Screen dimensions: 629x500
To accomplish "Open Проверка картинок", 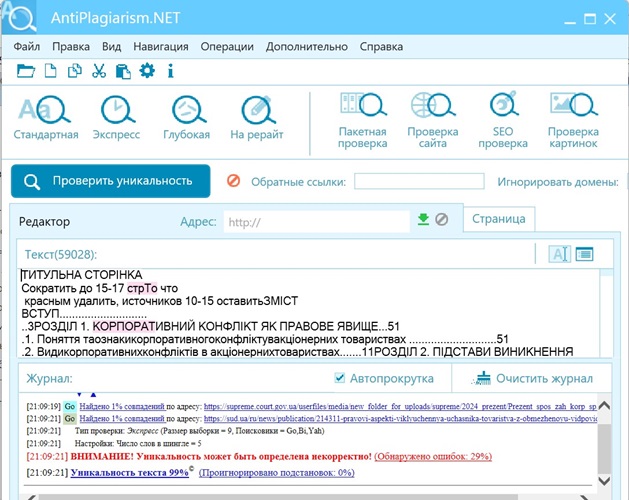I will [x=573, y=120].
